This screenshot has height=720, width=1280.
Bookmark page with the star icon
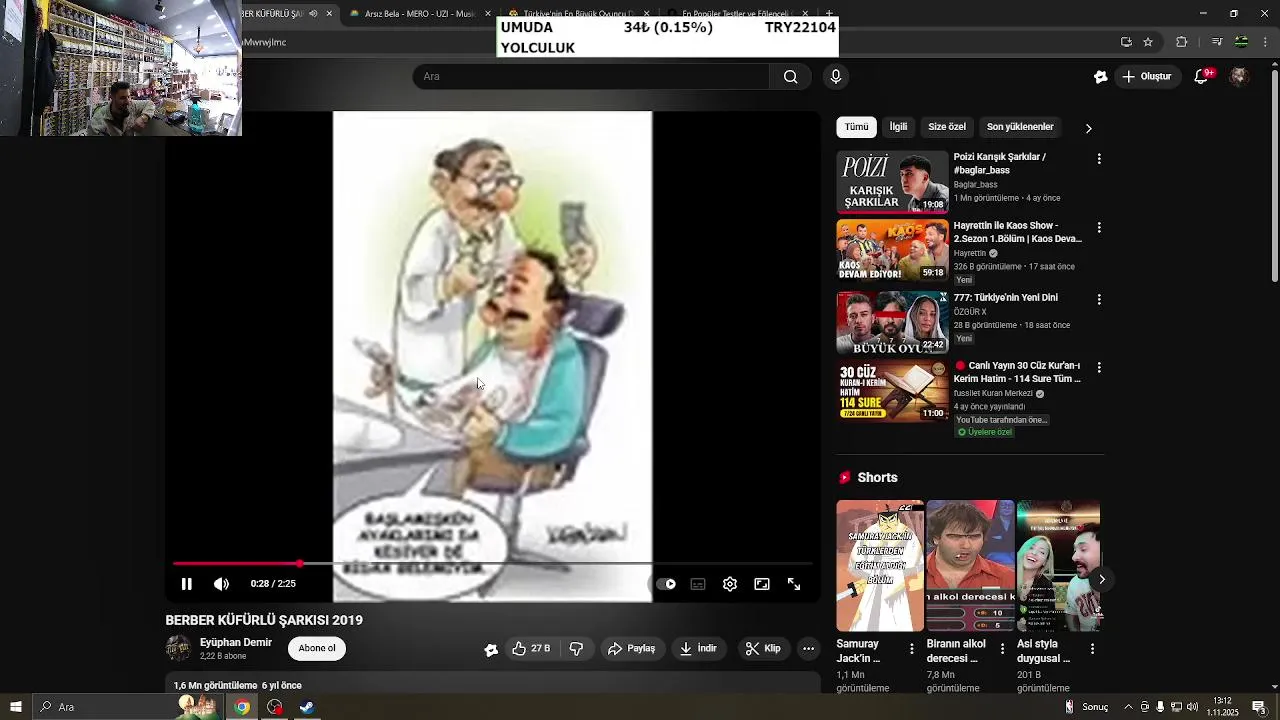[1148, 42]
